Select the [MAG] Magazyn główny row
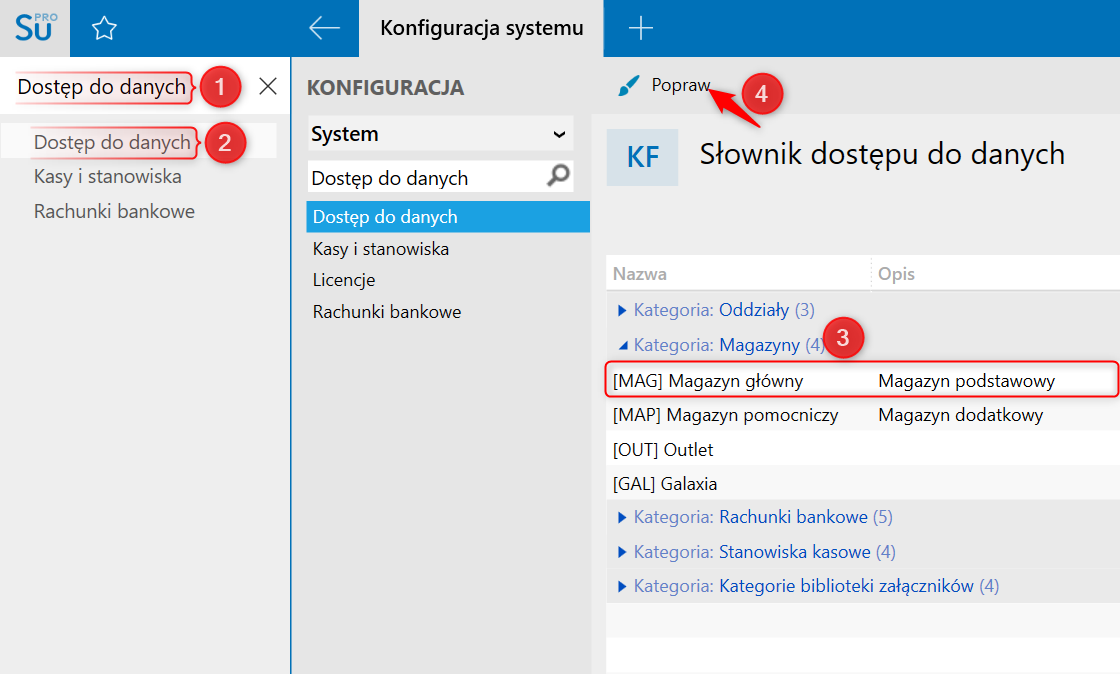The image size is (1120, 674). 861,380
